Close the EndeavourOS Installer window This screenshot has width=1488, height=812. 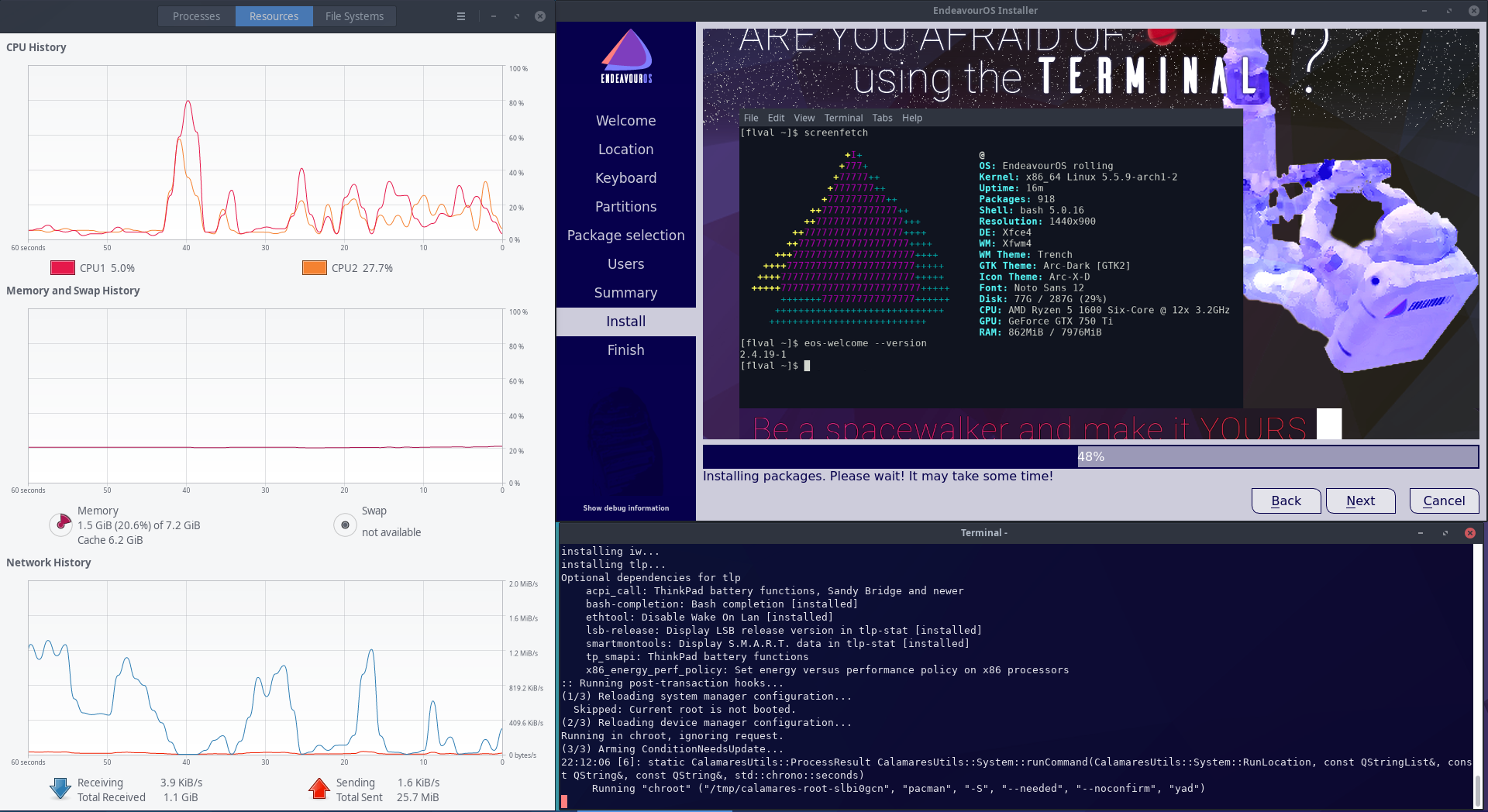[1474, 11]
